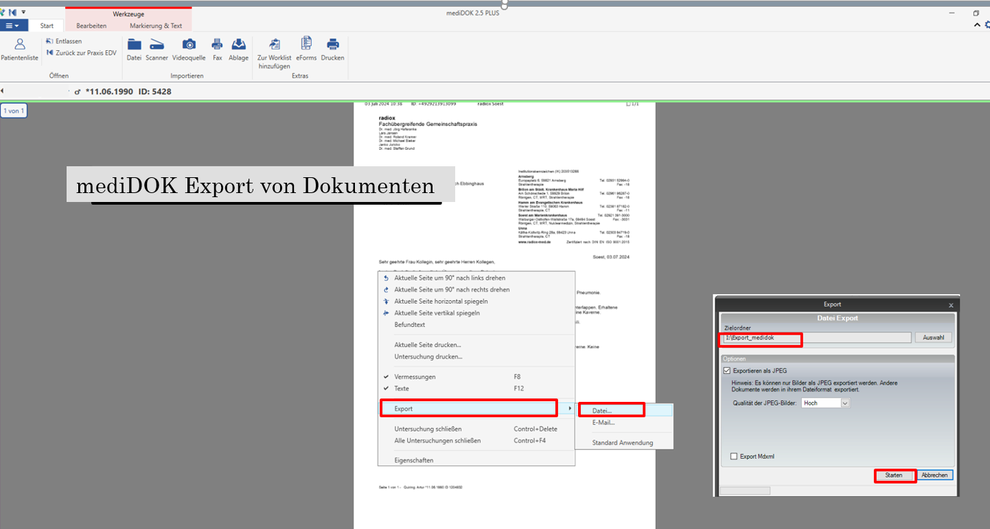
Task: Switch to Markierung & Text tab
Action: click(156, 26)
